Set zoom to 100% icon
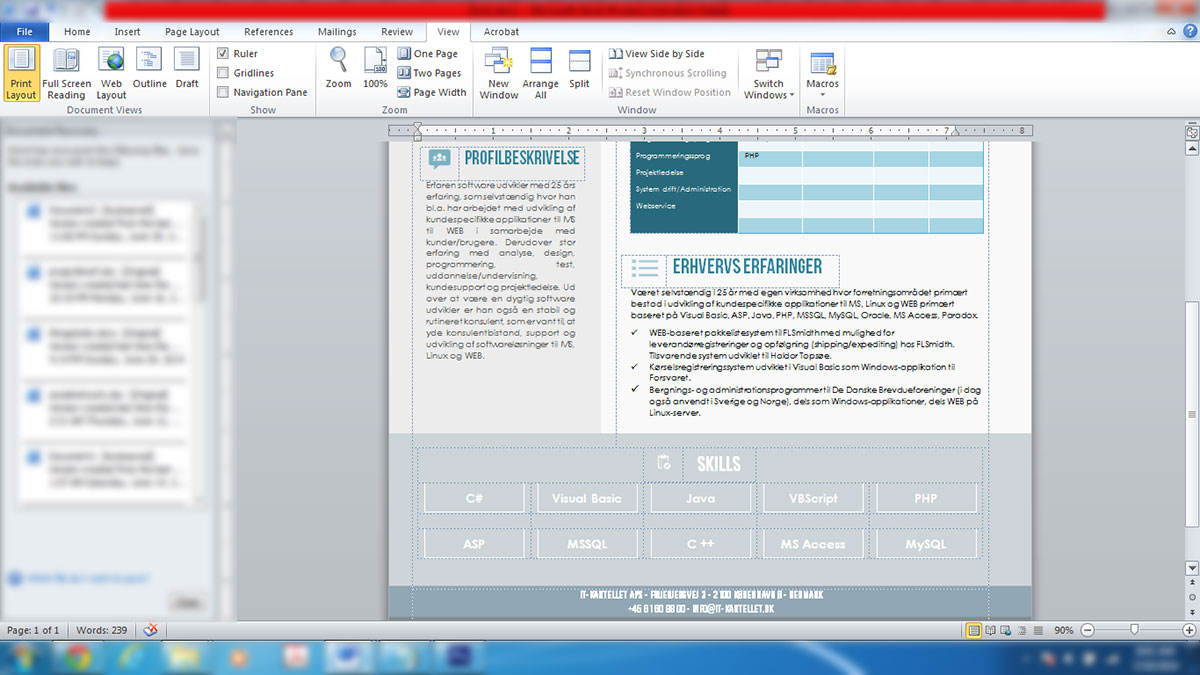This screenshot has height=675, width=1200. point(375,69)
